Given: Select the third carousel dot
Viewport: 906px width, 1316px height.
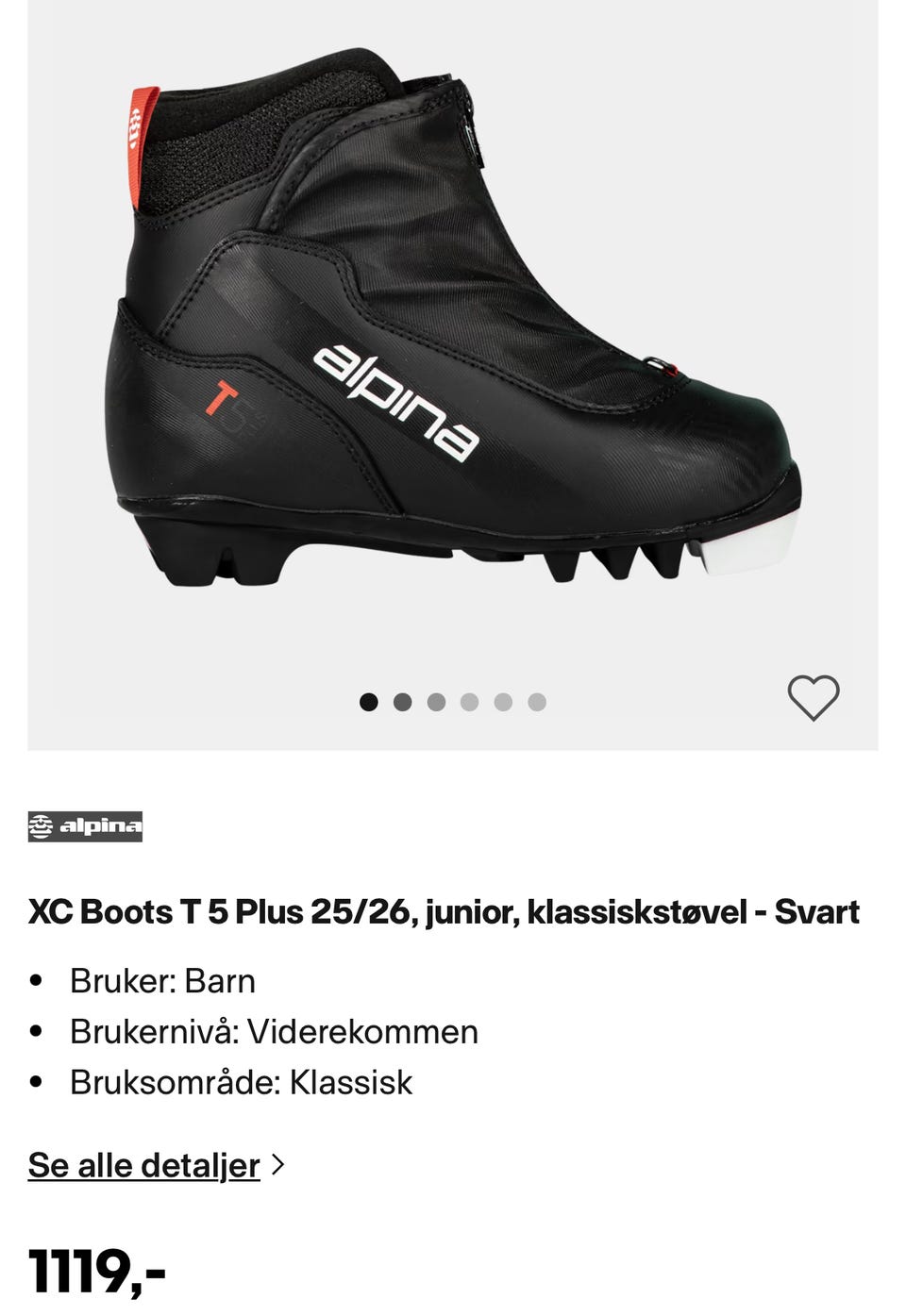Looking at the screenshot, I should [436, 702].
